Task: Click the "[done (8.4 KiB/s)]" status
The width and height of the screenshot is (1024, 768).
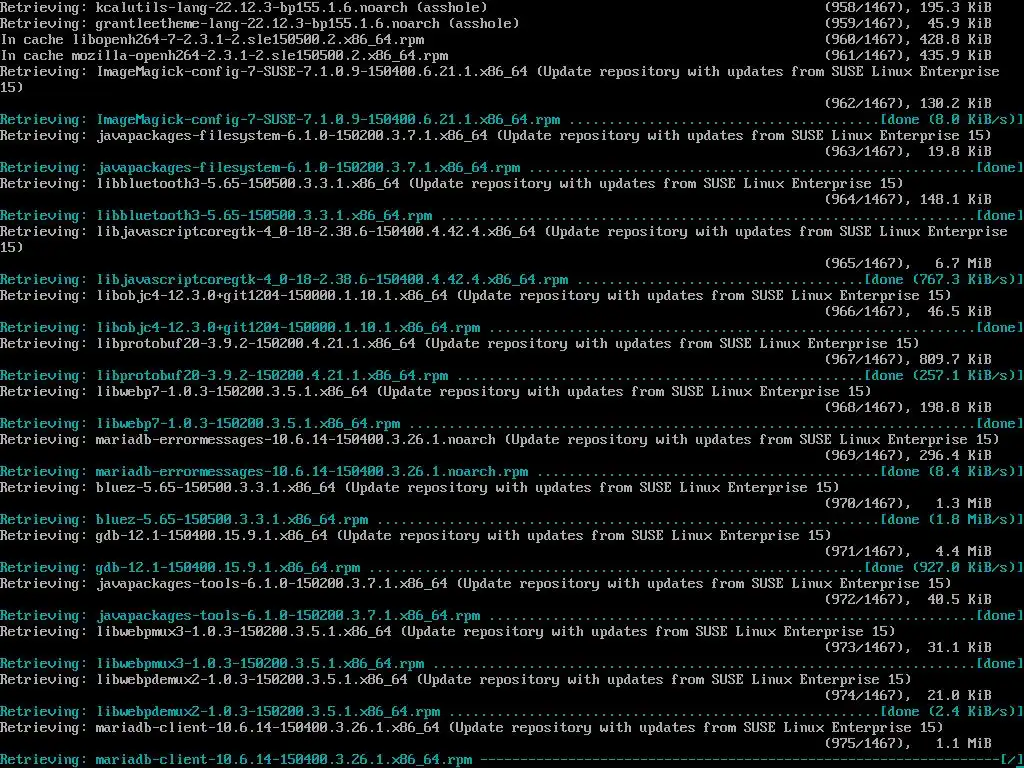Action: point(952,472)
